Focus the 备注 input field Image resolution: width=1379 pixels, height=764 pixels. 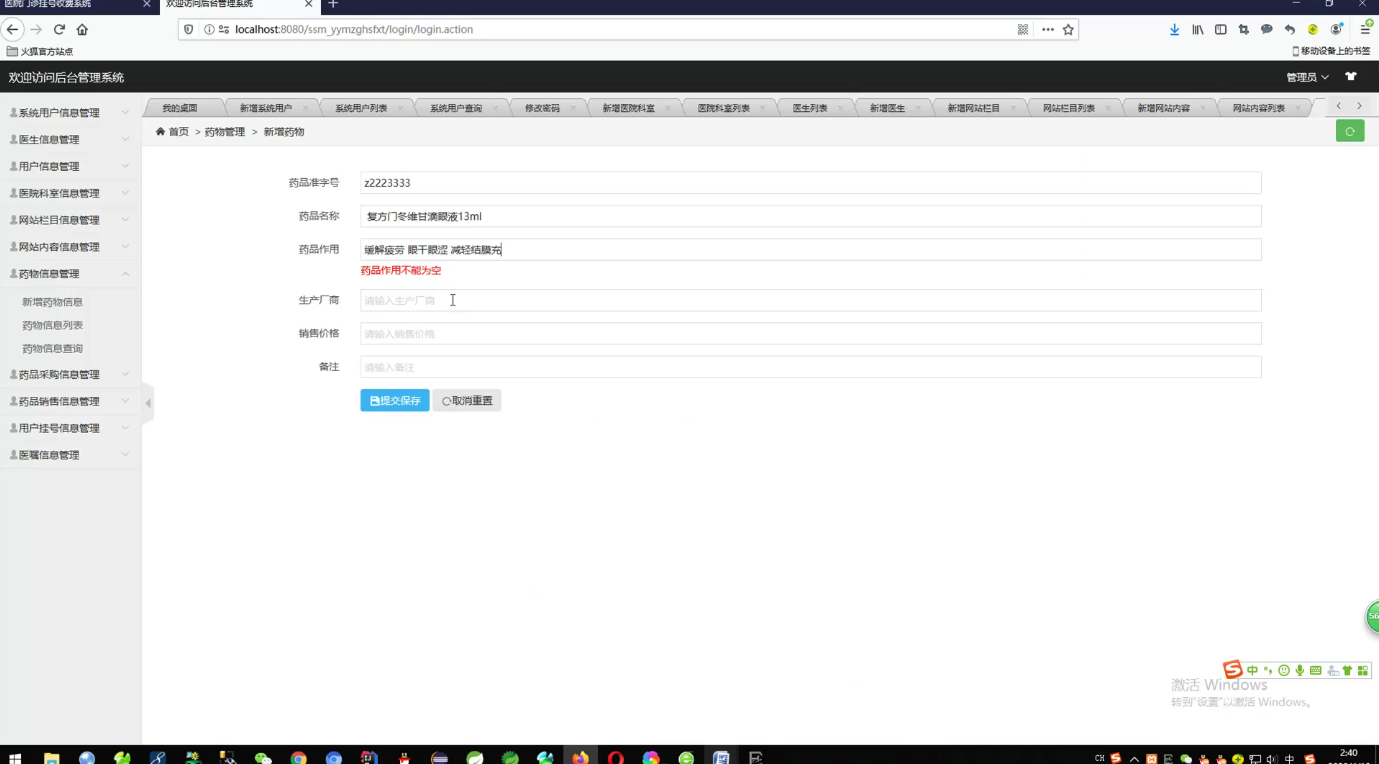pos(810,367)
